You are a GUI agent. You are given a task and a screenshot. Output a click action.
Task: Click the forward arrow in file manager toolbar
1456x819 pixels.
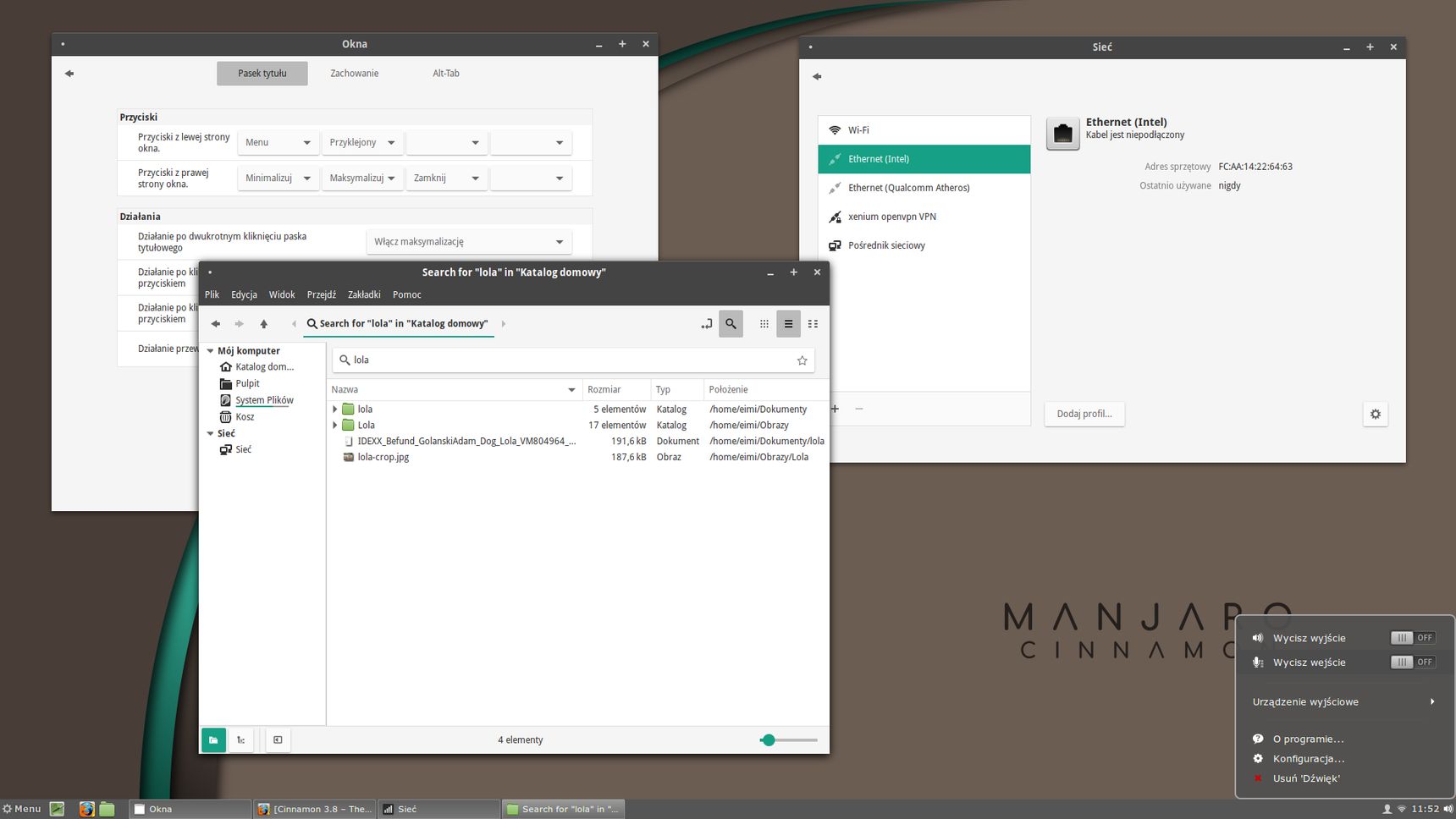[240, 324]
